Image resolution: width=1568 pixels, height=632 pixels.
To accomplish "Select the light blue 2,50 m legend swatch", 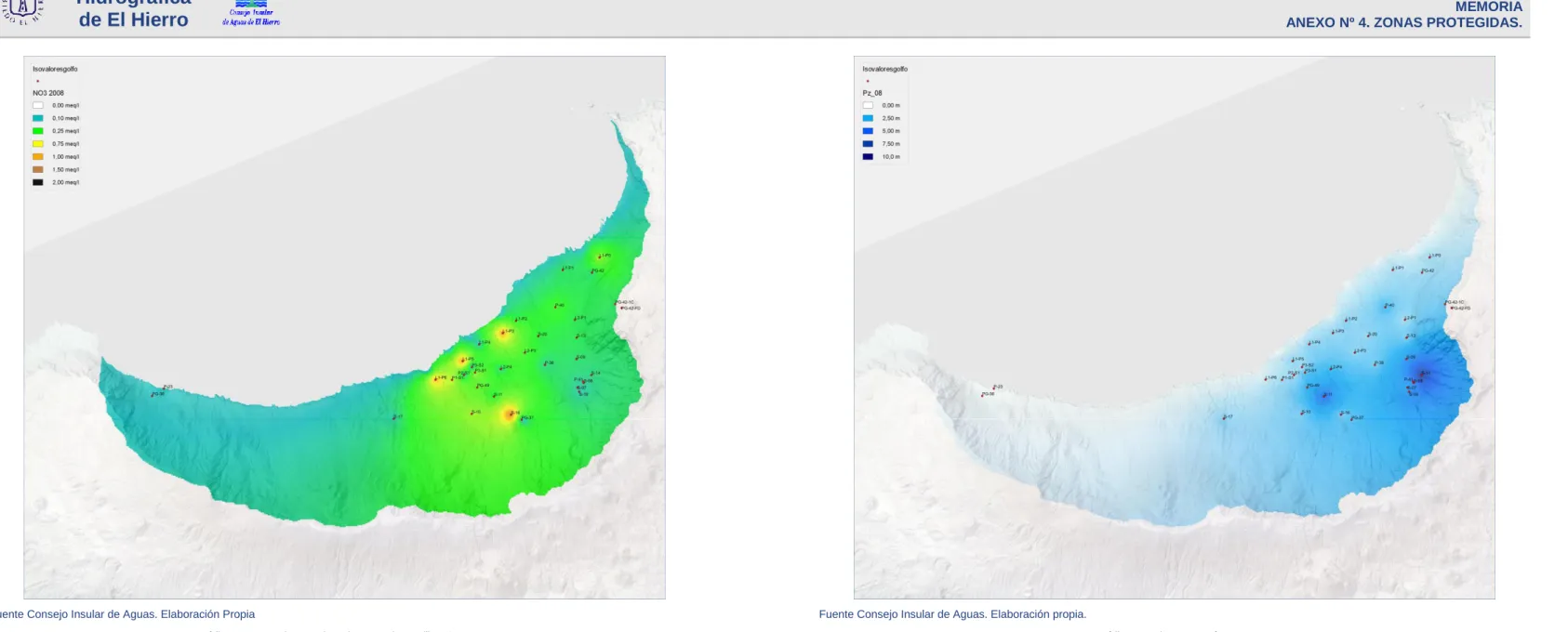I will [x=868, y=118].
